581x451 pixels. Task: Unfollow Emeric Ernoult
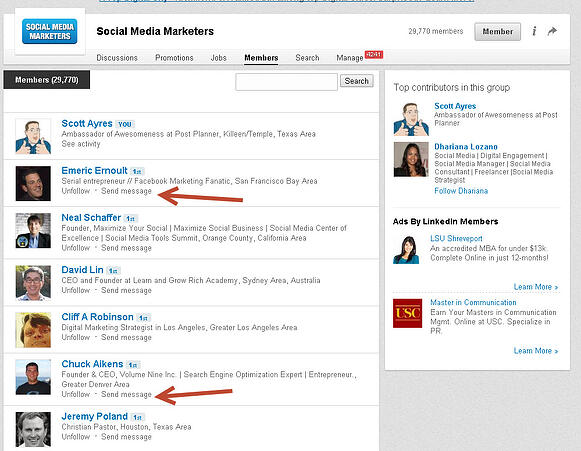click(76, 191)
